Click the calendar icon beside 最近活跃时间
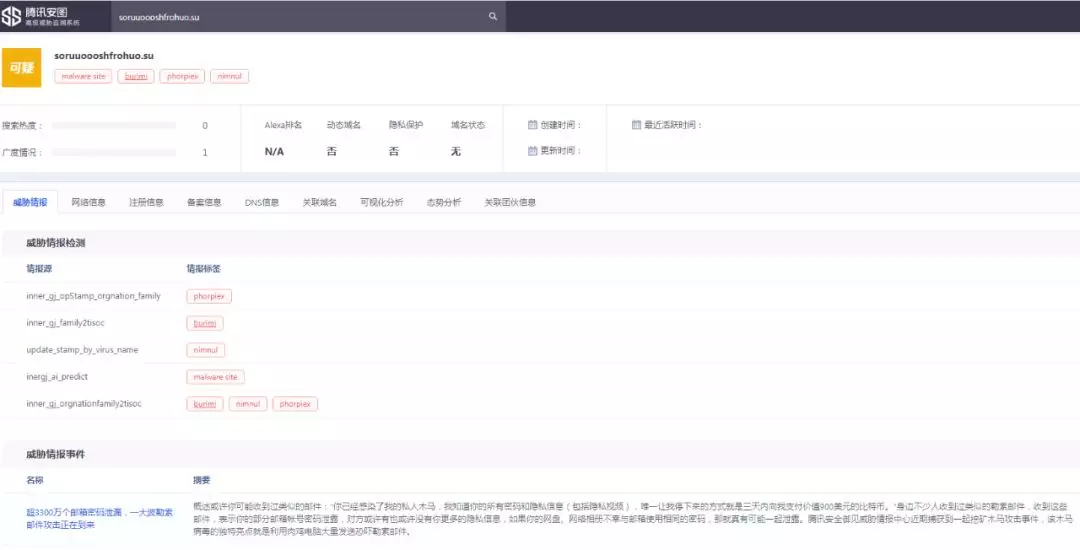1080x550 pixels. (636, 125)
